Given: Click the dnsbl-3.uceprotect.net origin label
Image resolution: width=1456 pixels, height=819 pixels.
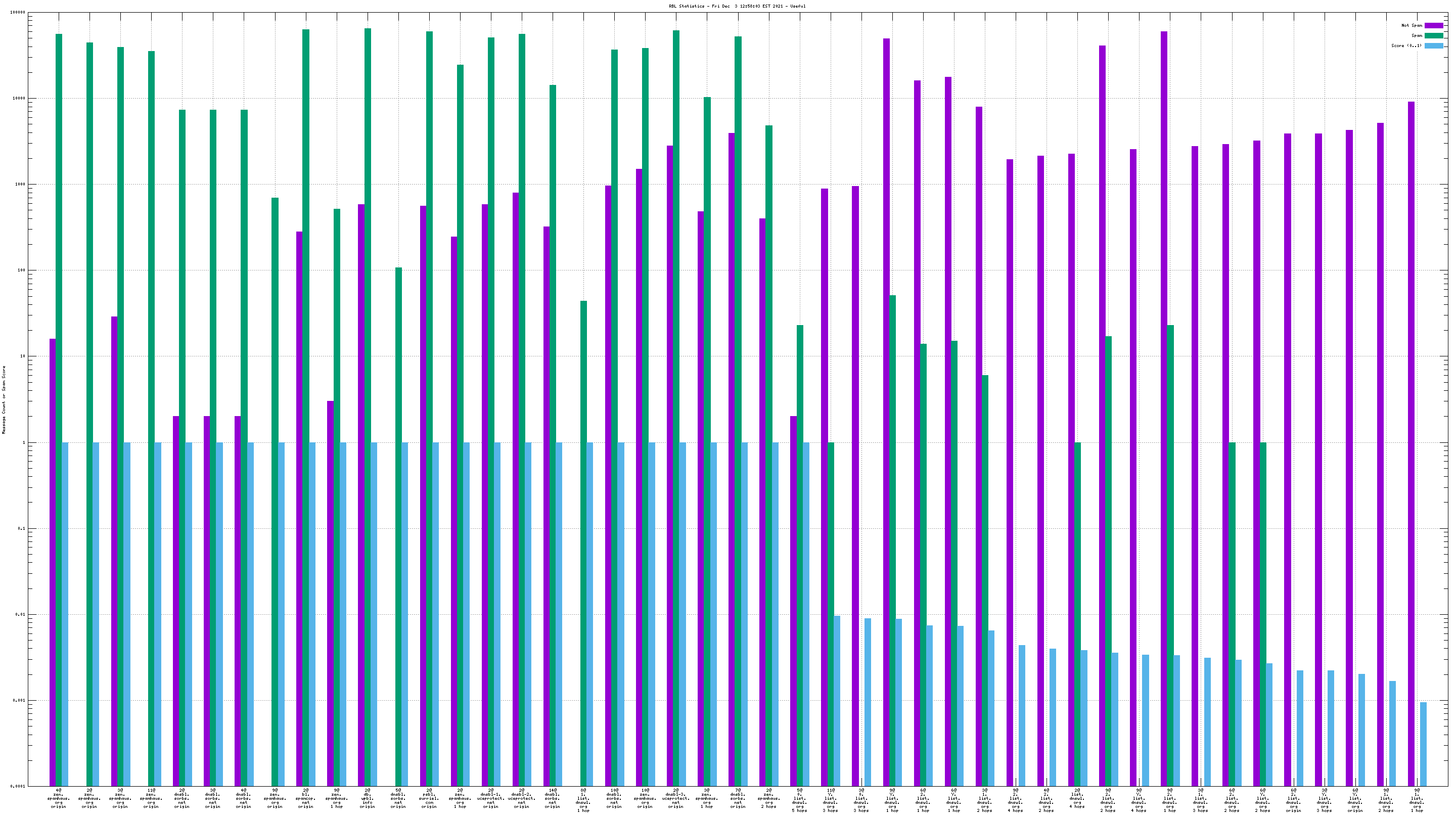Looking at the screenshot, I should 675,798.
